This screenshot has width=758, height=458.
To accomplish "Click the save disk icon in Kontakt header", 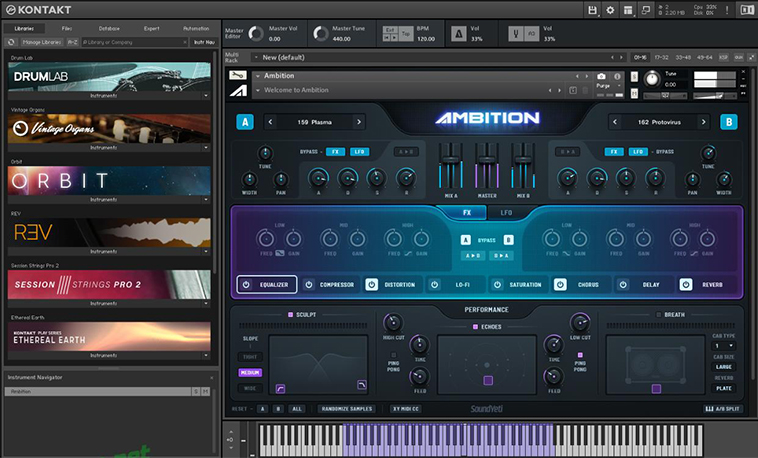I will click(x=592, y=10).
